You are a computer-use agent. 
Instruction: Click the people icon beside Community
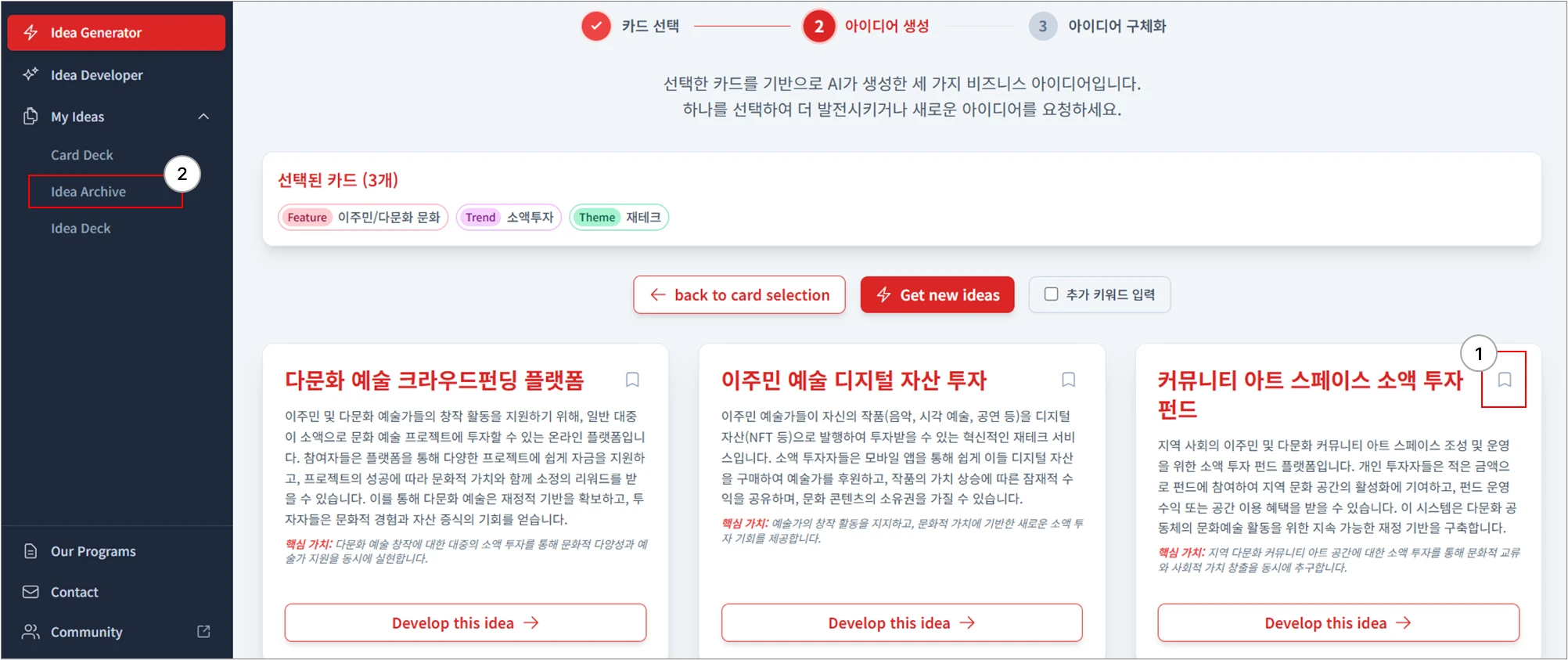31,632
